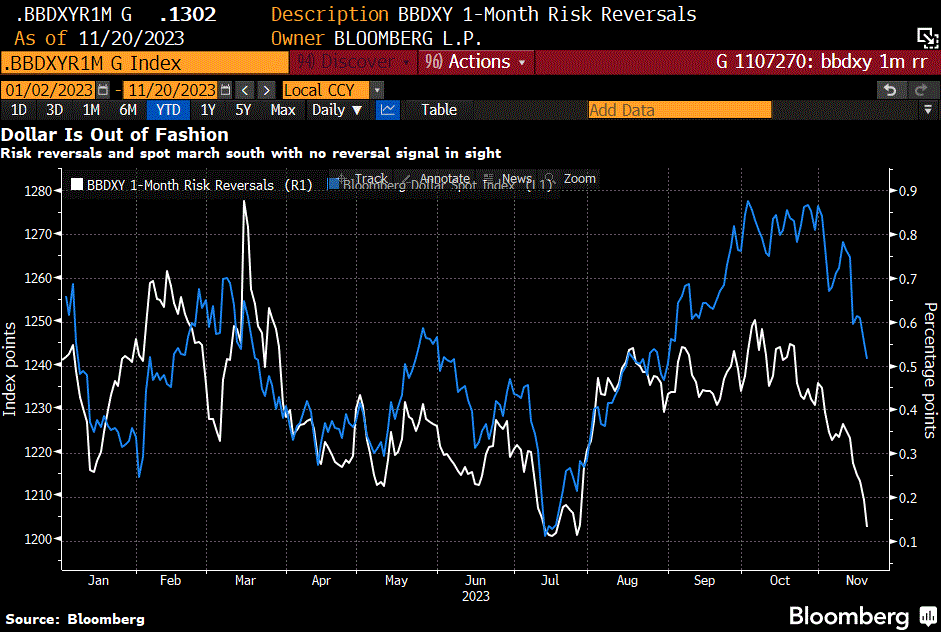
Task: Select the 3D range tab
Action: [55, 110]
